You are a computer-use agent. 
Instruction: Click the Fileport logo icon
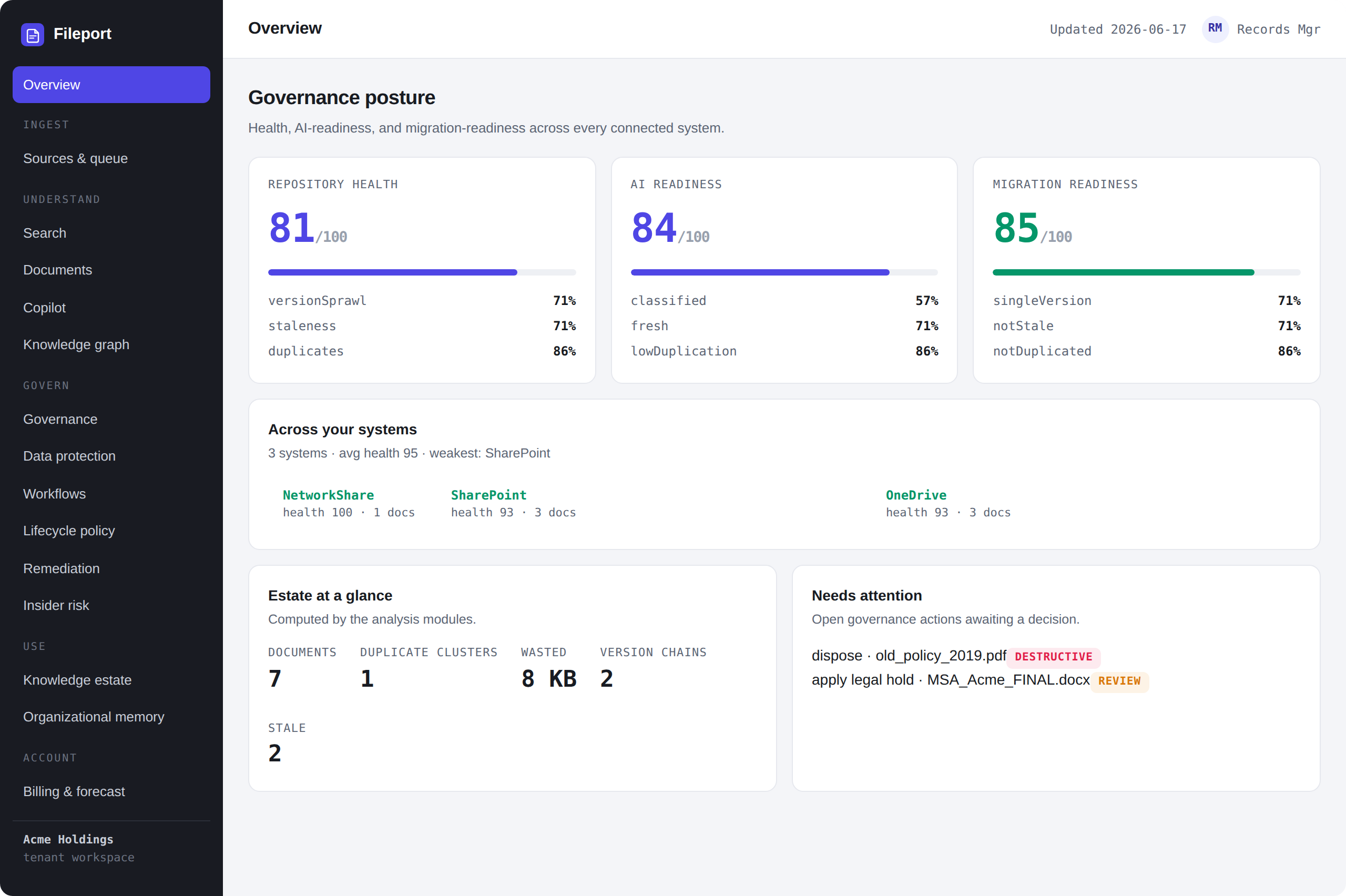point(33,35)
